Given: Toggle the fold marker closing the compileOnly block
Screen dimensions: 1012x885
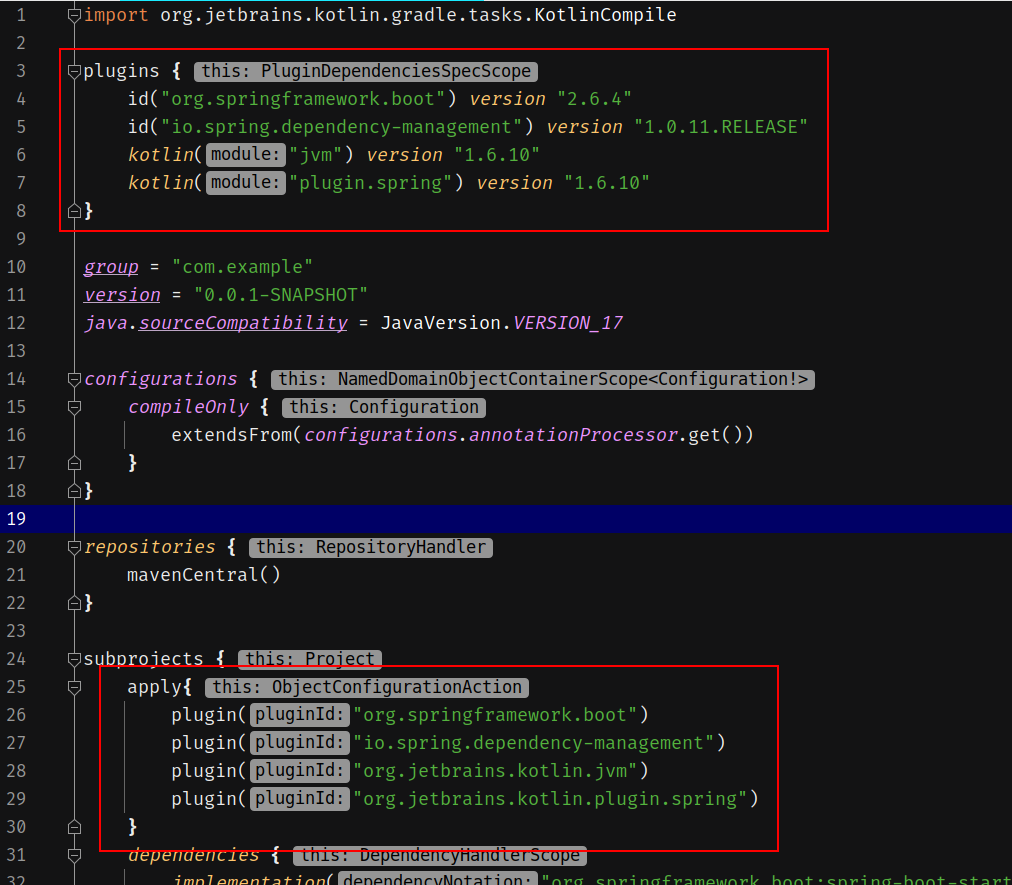Looking at the screenshot, I should 73,462.
